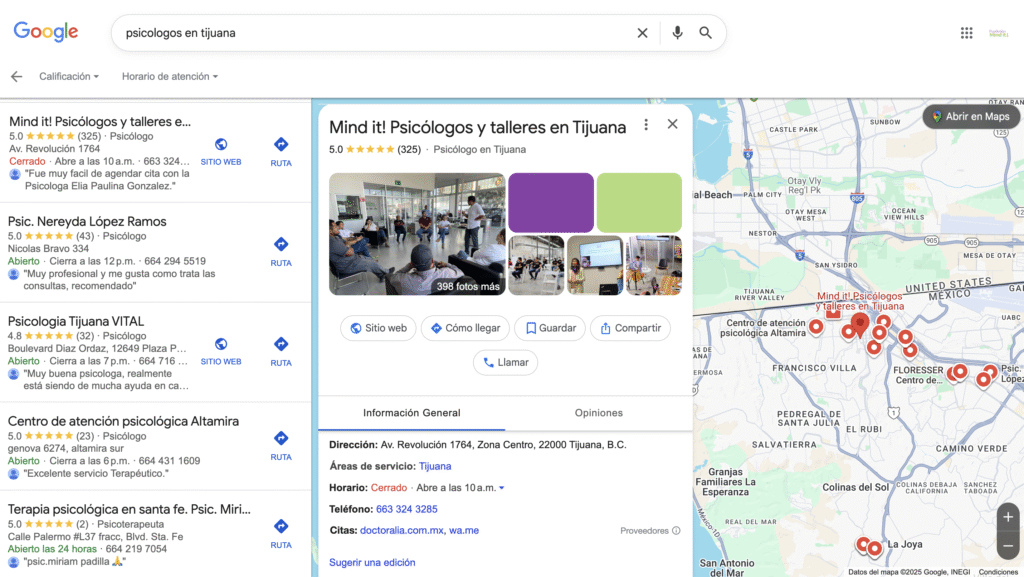Image resolution: width=1024 pixels, height=577 pixels.
Task: Open Sitio Web for Psicologia Tijuana VITAL
Action: (221, 350)
